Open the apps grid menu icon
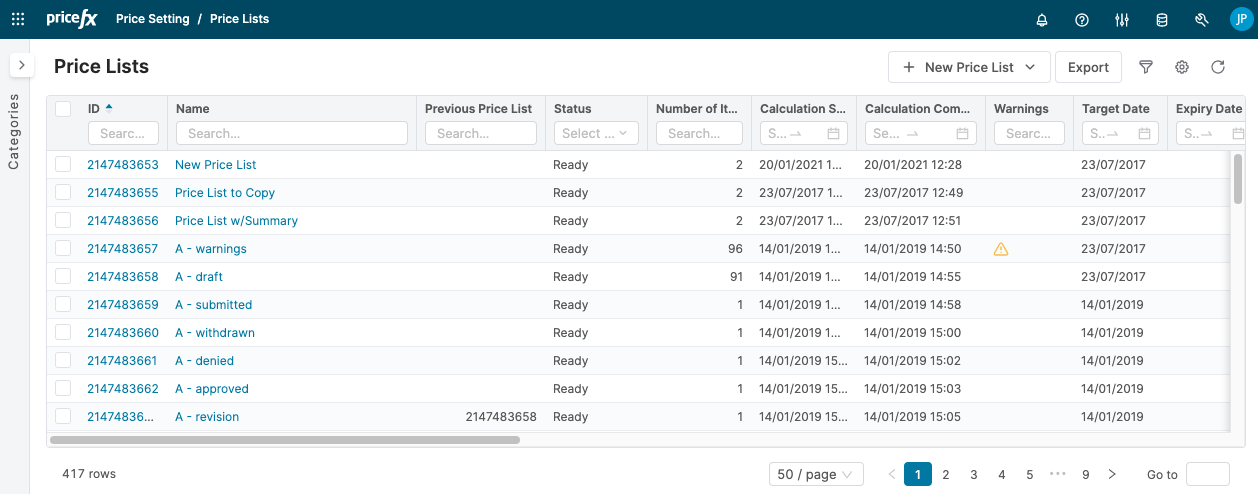 point(18,19)
